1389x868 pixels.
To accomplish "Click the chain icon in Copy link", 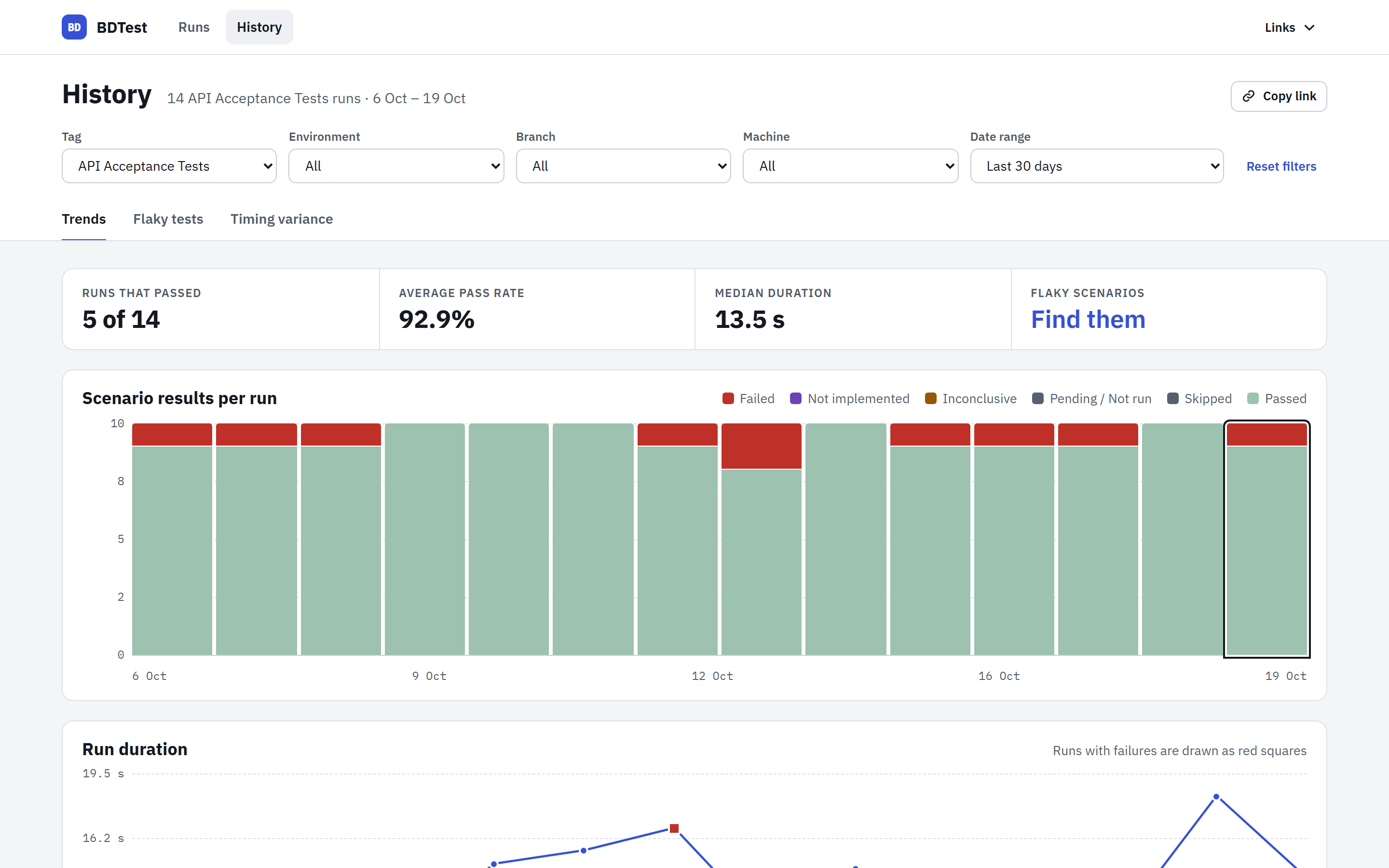I will 1248,96.
